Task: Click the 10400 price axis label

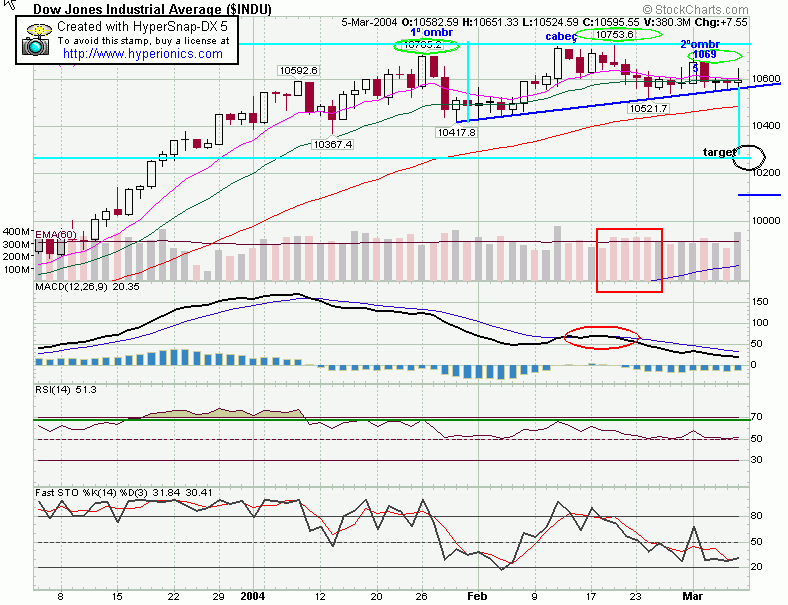Action: point(766,126)
